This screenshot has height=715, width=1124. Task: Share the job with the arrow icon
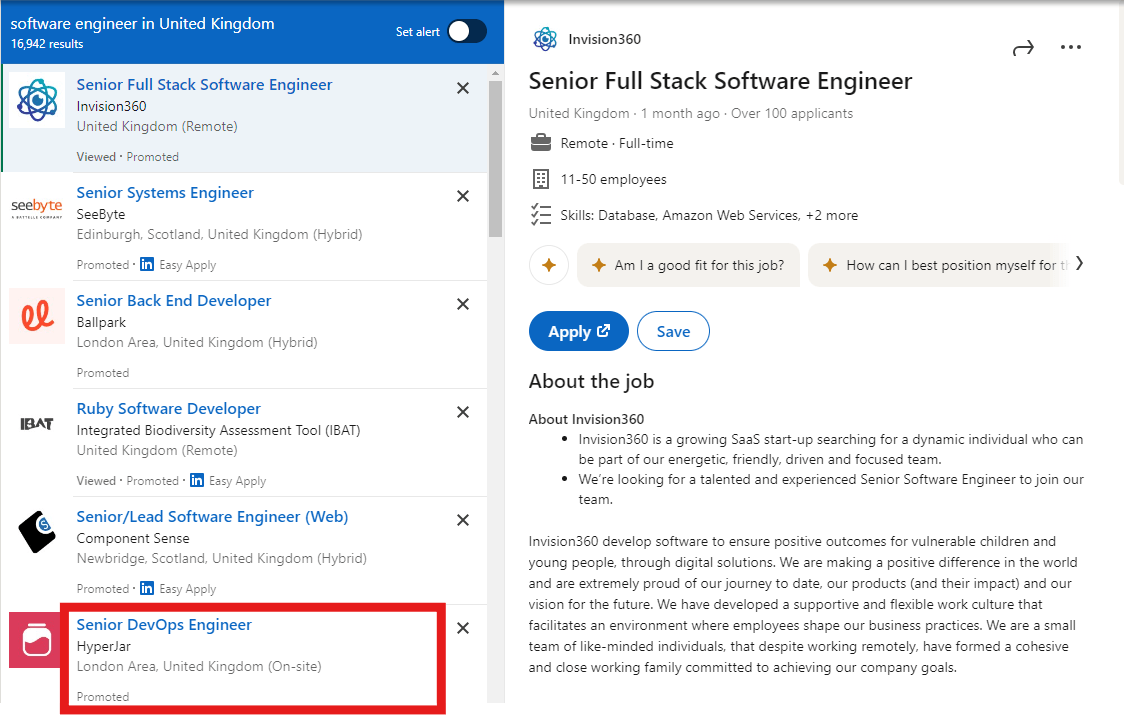pyautogui.click(x=1023, y=48)
